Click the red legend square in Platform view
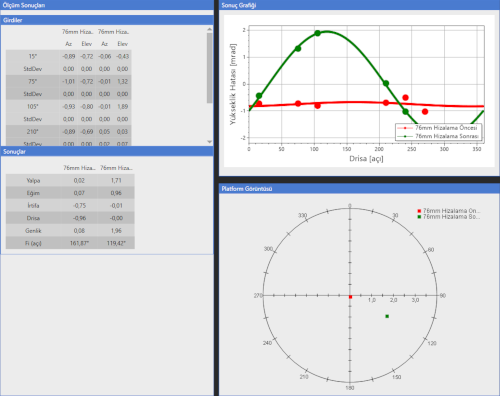 [x=419, y=211]
